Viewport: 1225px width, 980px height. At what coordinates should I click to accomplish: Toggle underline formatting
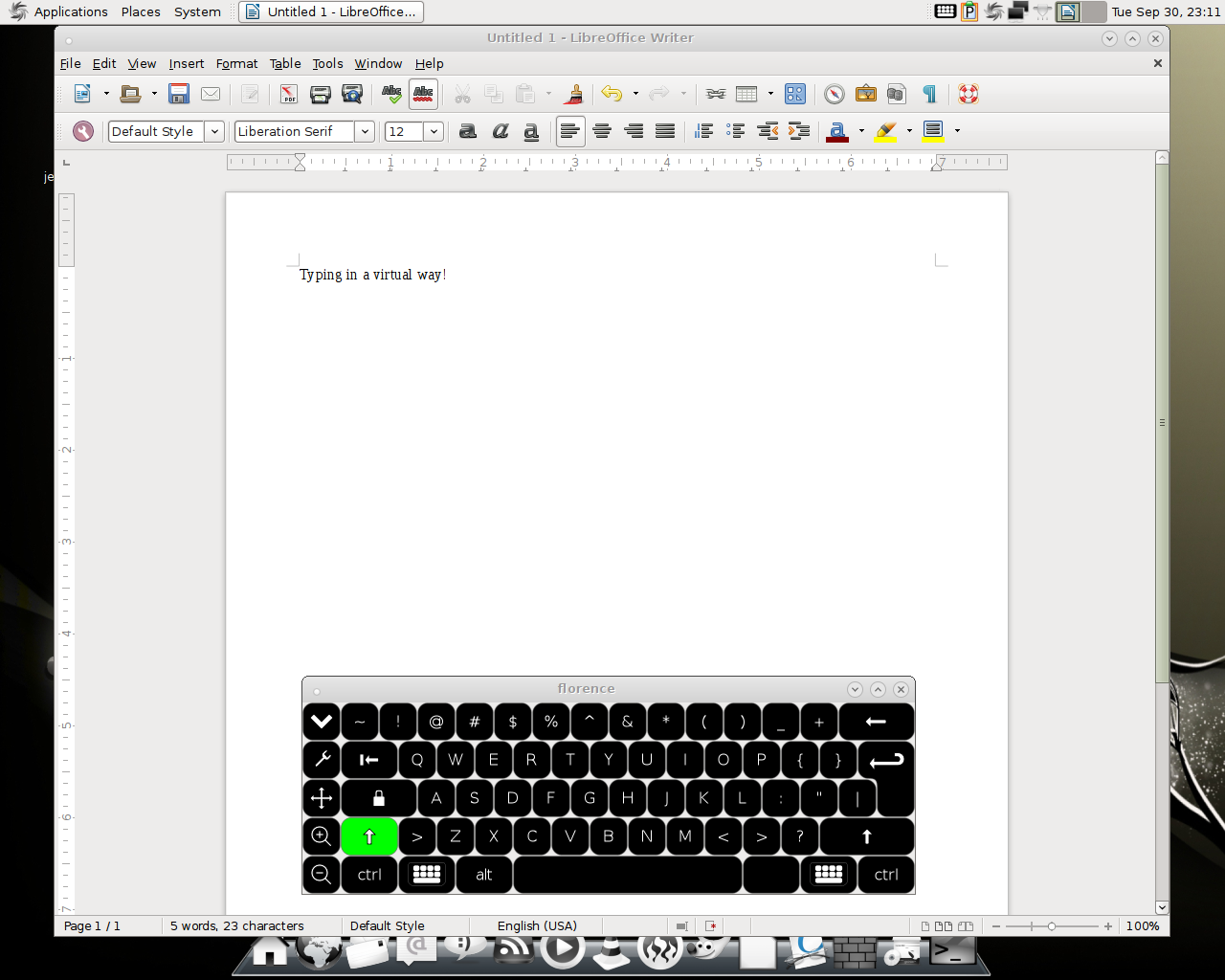tap(531, 131)
